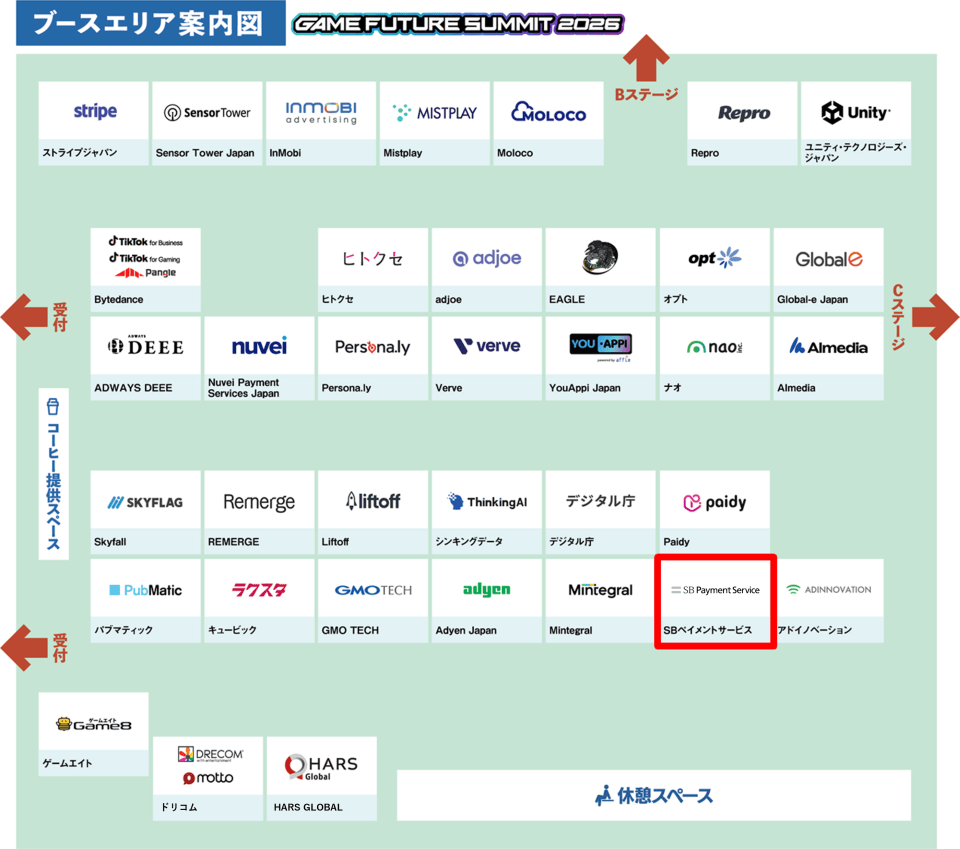Click the Sensor Tower Japan caption
The width and height of the screenshot is (960, 849).
click(205, 153)
